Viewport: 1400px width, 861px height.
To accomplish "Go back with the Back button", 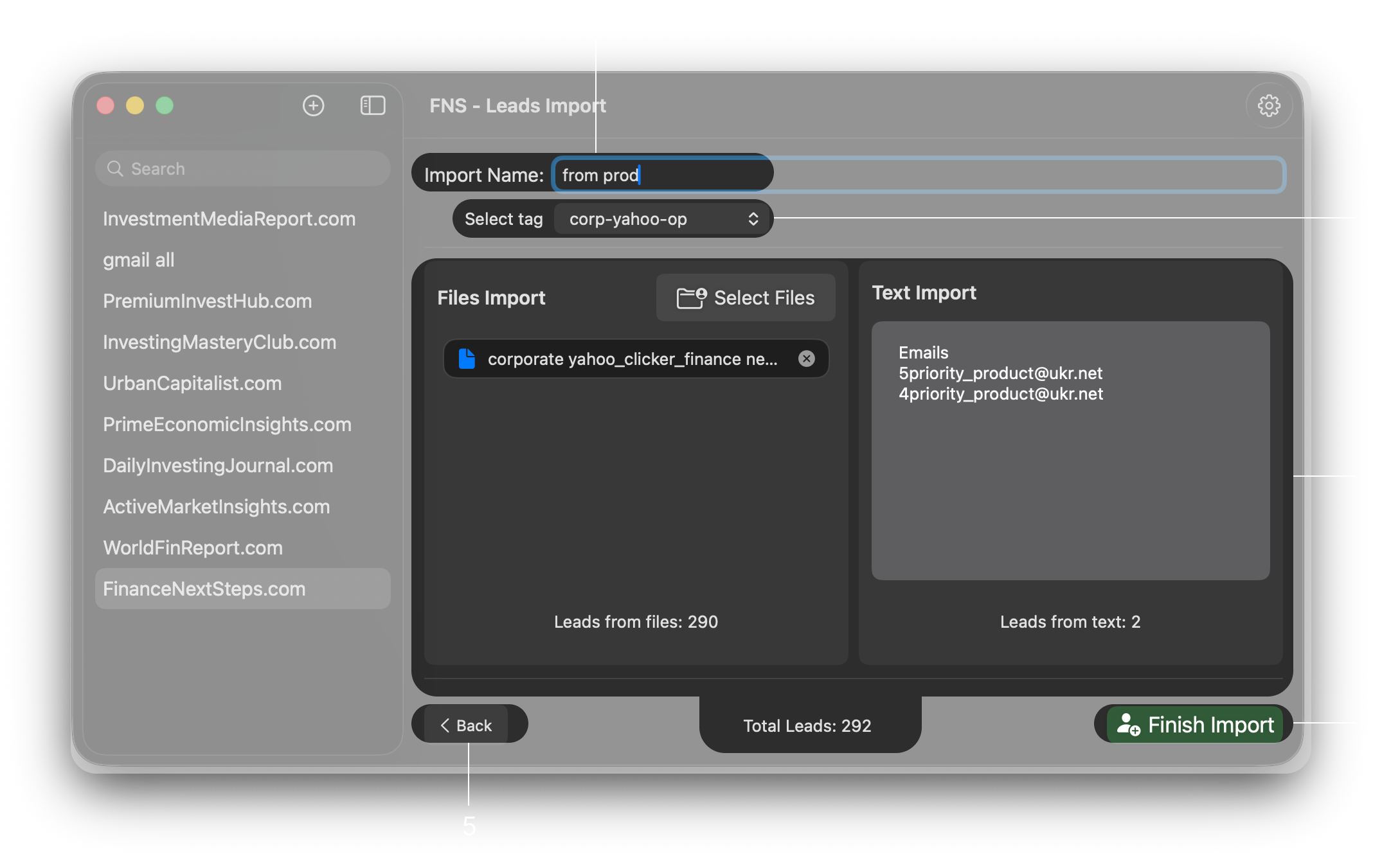I will coord(467,725).
